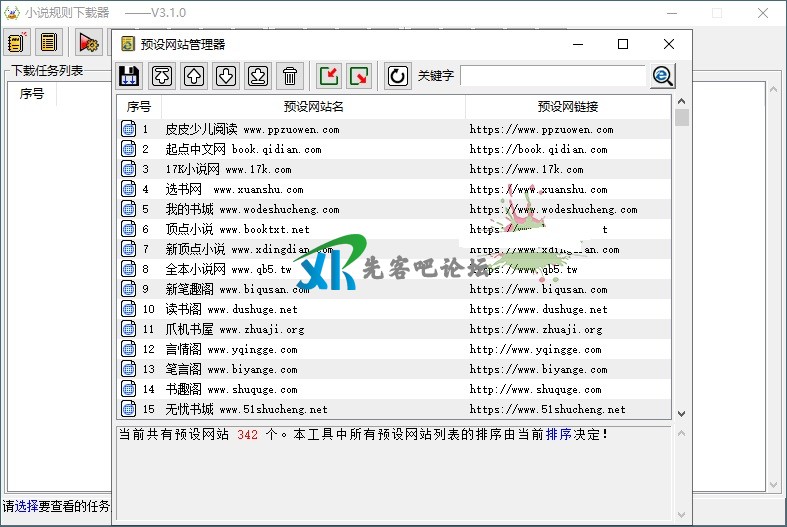The image size is (787, 527).
Task: Click the red-arrow export icon
Action: pyautogui.click(x=359, y=76)
